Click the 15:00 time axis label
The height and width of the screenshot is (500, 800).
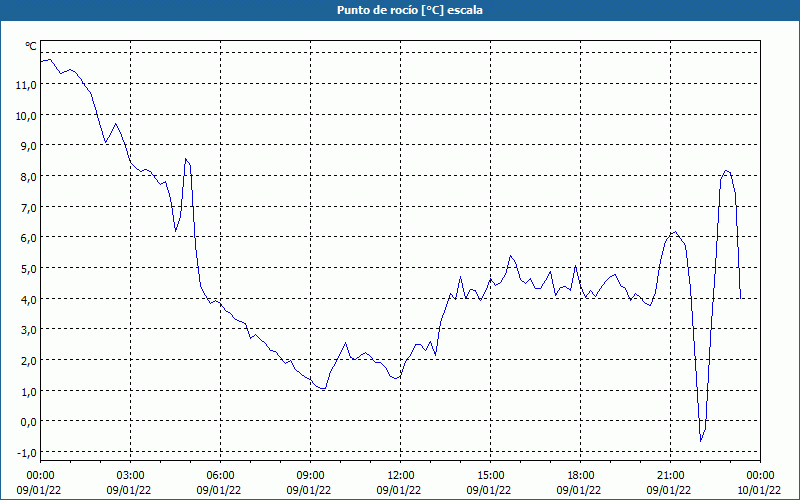pyautogui.click(x=490, y=475)
